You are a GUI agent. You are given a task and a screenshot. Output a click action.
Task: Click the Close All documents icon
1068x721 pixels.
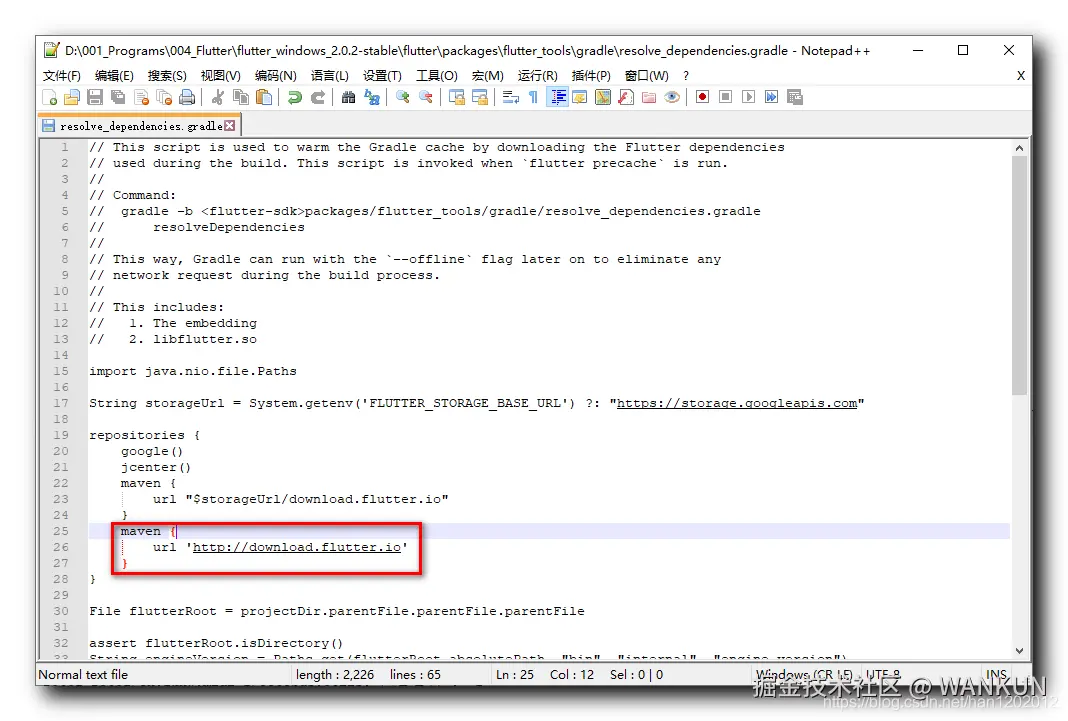pyautogui.click(x=164, y=97)
